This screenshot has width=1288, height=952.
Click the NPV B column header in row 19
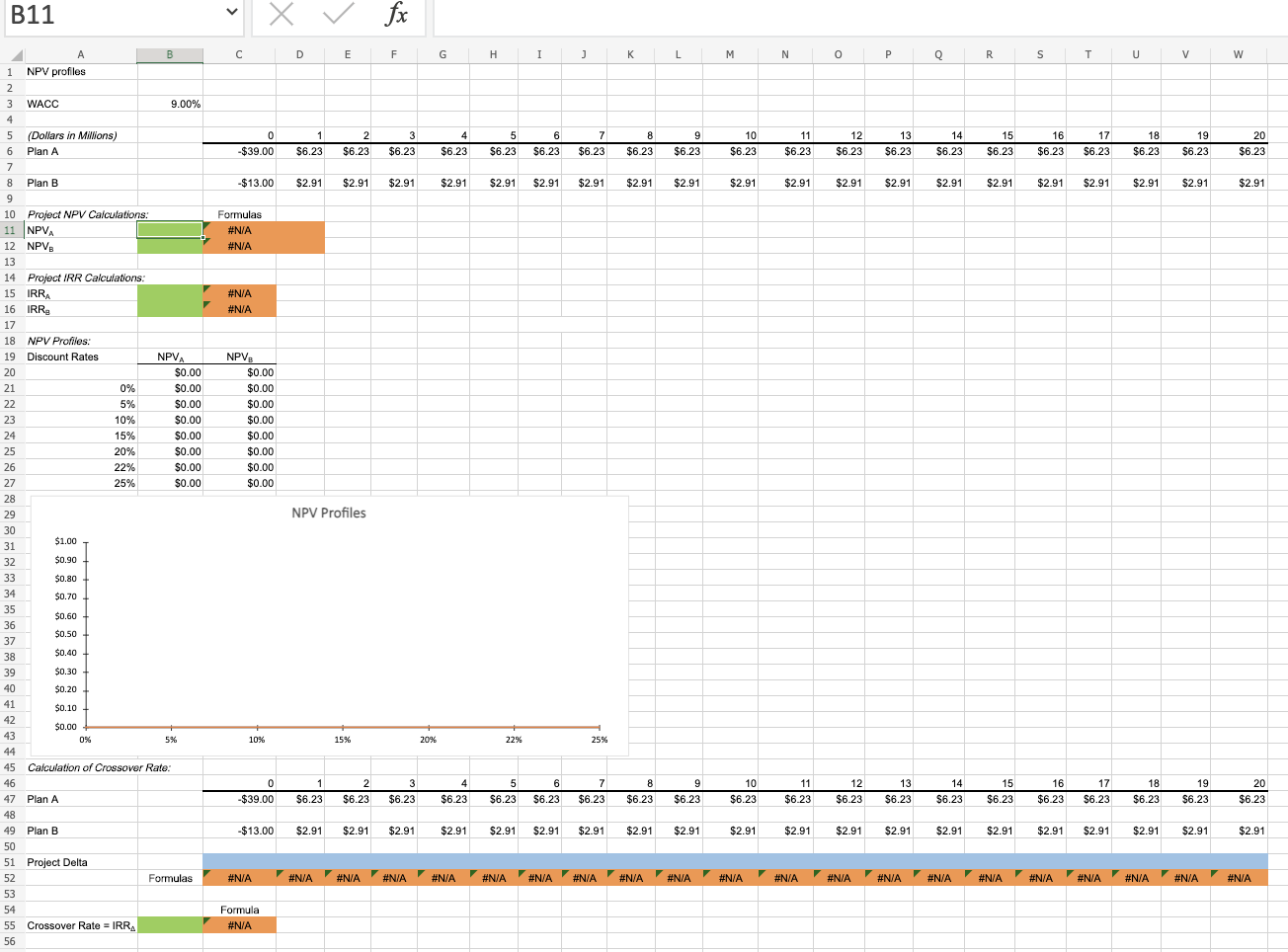click(240, 357)
